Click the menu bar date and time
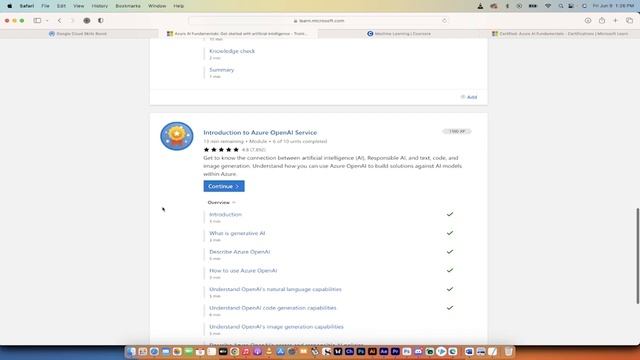Screen dimensions: 640x360 coord(613,6)
